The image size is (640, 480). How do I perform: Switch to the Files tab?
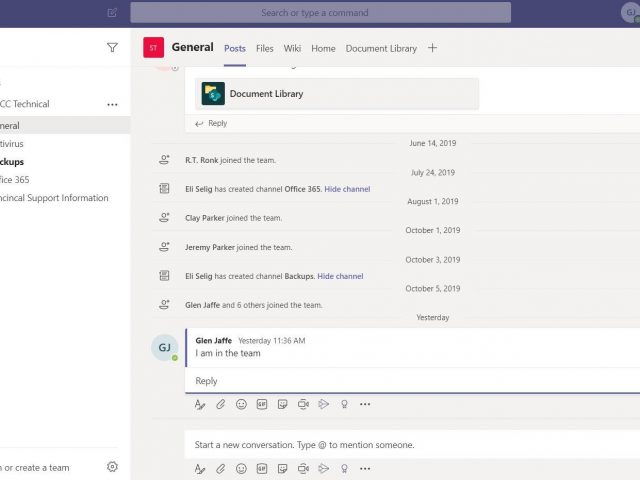(x=264, y=49)
